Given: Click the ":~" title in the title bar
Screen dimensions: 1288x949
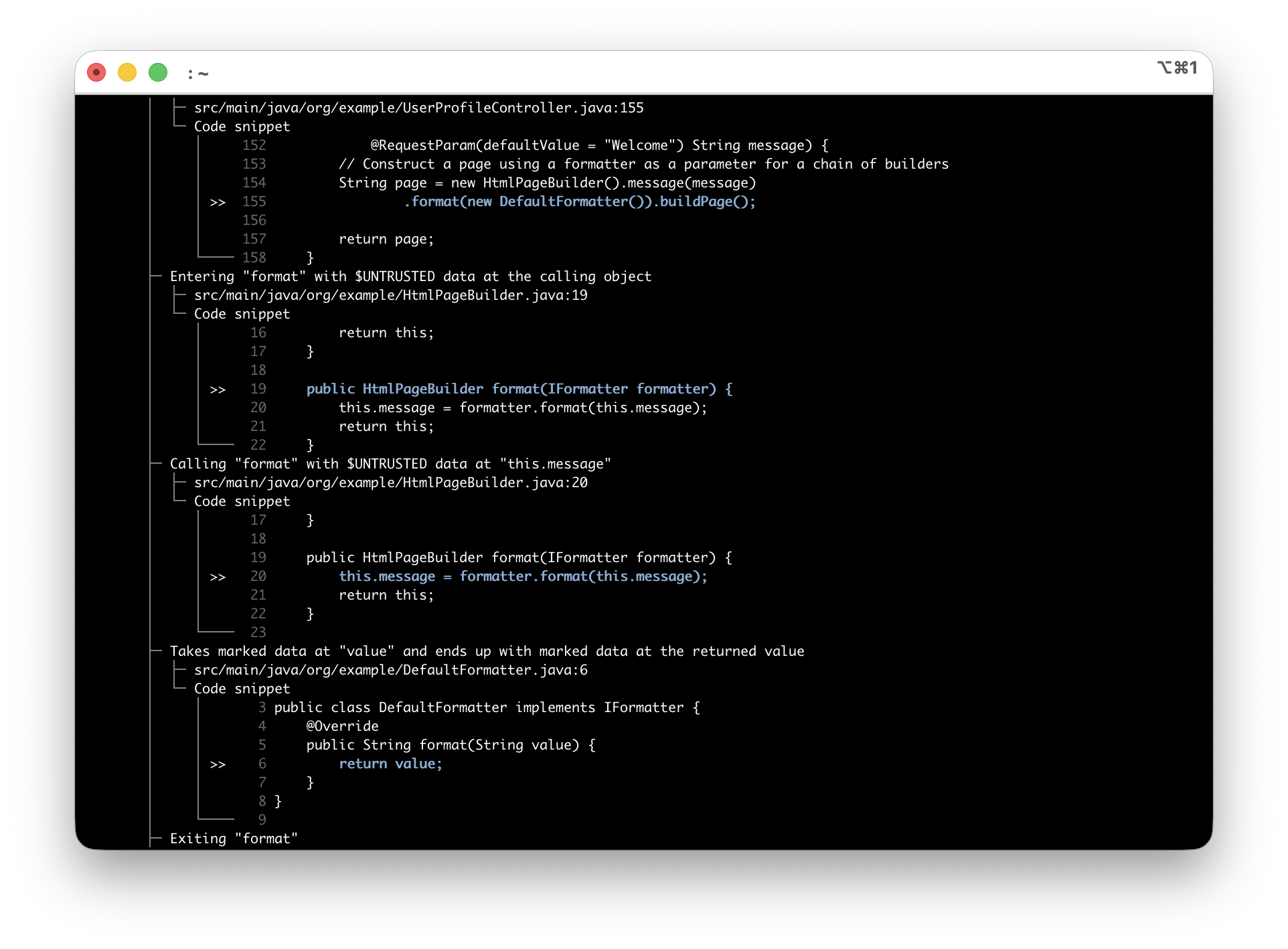Looking at the screenshot, I should tap(197, 74).
